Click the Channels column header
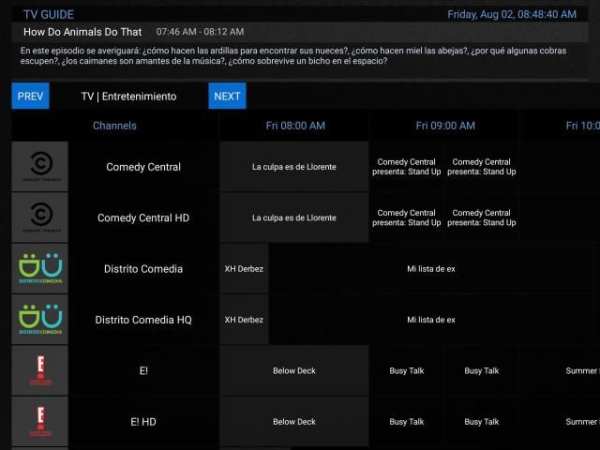This screenshot has width=600, height=450. (x=115, y=126)
